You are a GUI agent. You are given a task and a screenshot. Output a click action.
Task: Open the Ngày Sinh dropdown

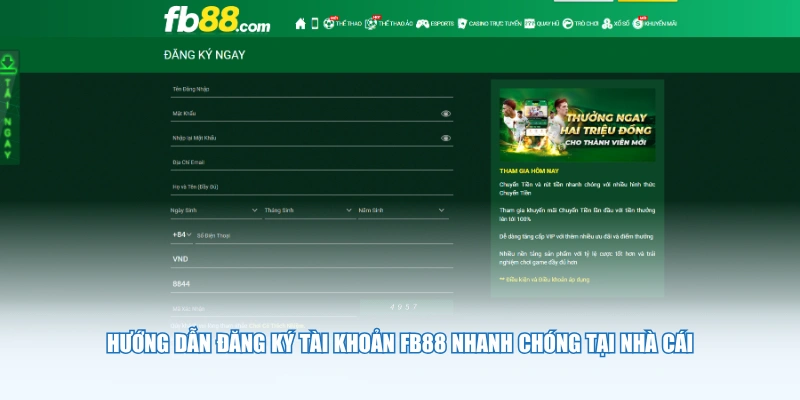pyautogui.click(x=216, y=210)
